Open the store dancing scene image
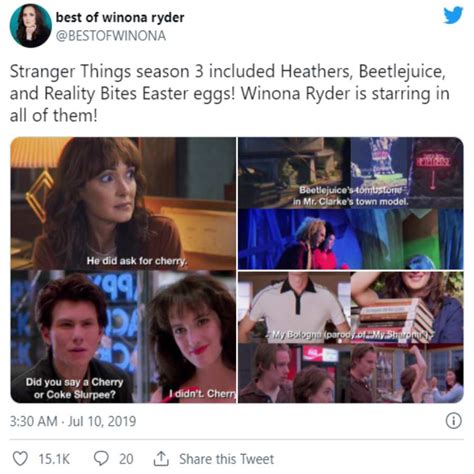The height and width of the screenshot is (474, 474). point(350,373)
